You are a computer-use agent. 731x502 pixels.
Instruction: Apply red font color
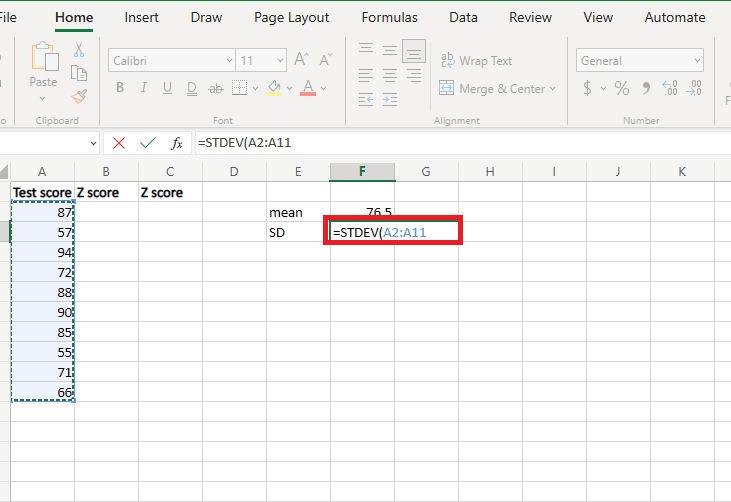coord(308,88)
